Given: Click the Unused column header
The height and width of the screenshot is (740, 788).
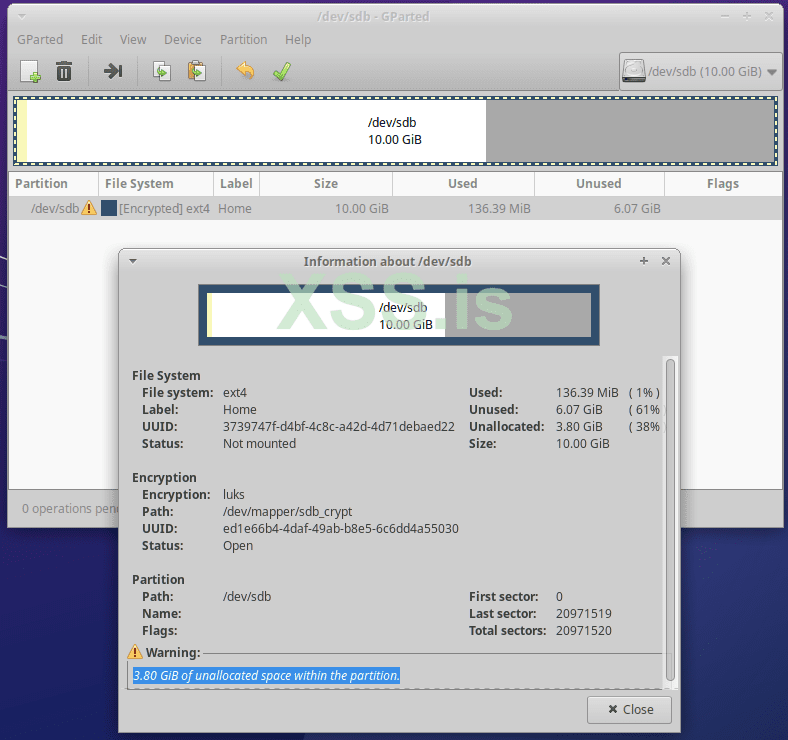Looking at the screenshot, I should 599,183.
